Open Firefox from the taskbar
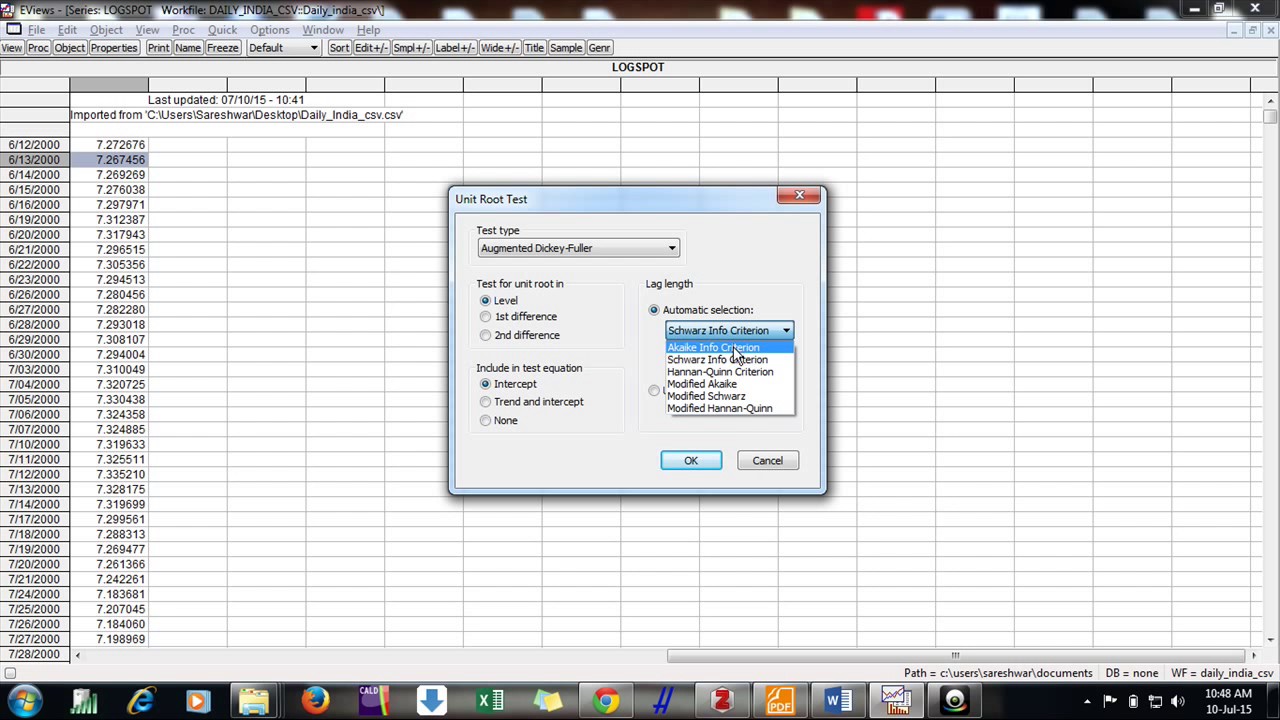The image size is (1280, 720). tap(315, 701)
